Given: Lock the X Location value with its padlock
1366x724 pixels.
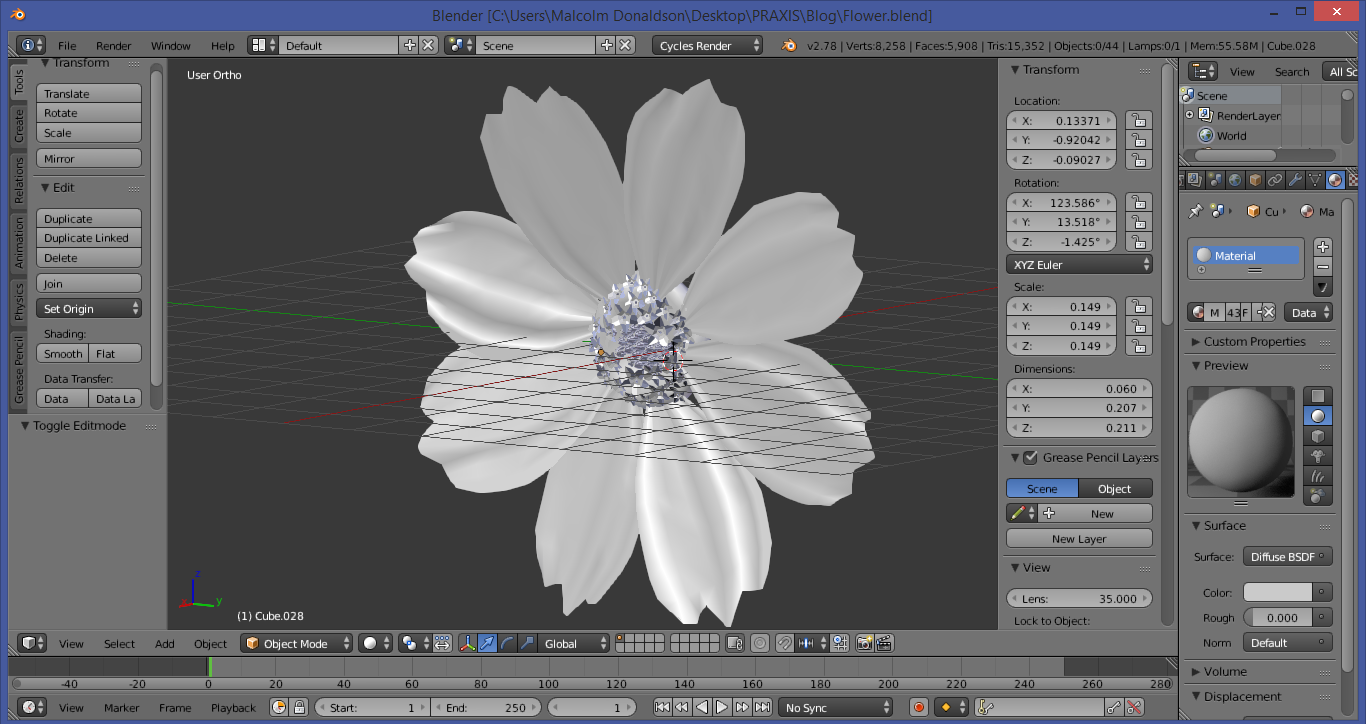Looking at the screenshot, I should click(1138, 120).
